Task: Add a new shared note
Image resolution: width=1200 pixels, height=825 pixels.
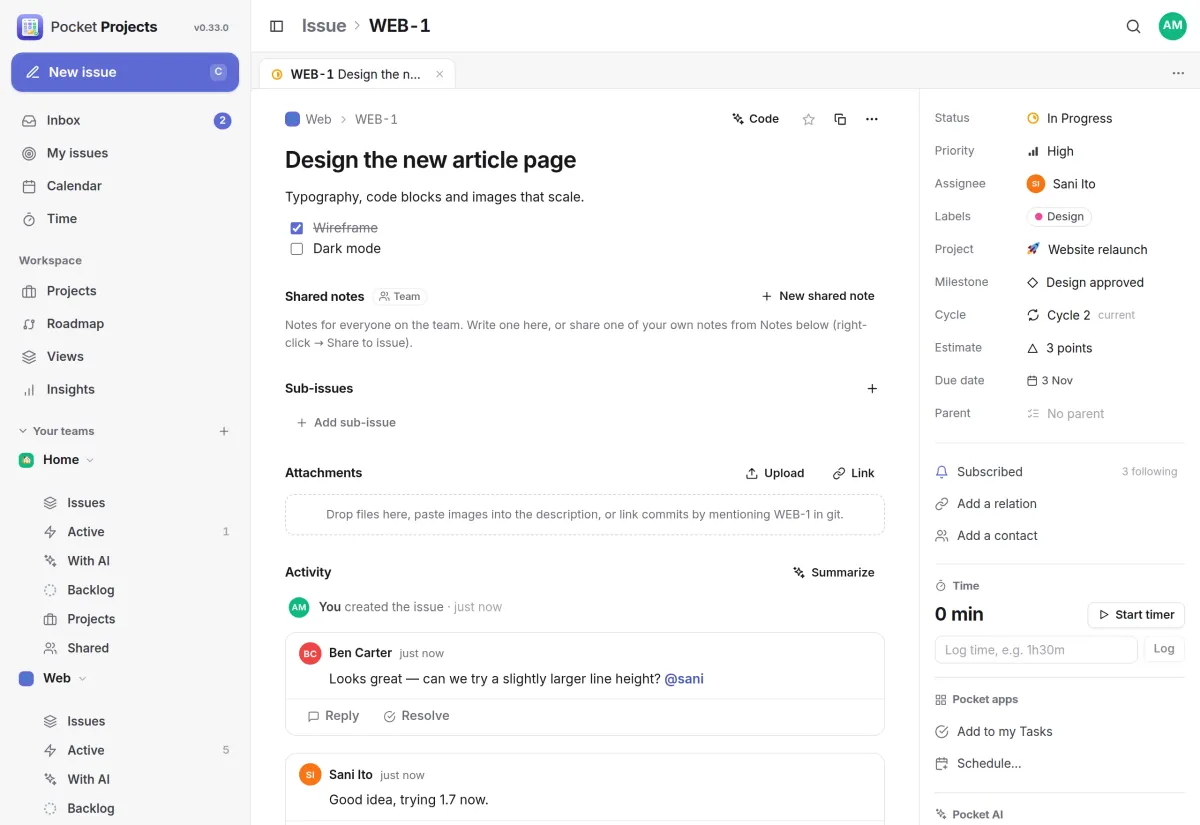Action: pyautogui.click(x=818, y=296)
